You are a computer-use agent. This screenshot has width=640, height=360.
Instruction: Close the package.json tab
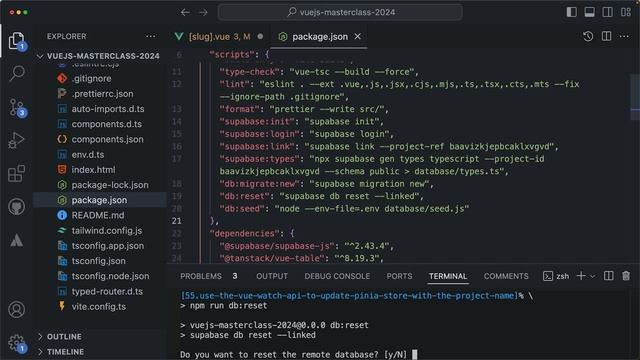coord(358,37)
